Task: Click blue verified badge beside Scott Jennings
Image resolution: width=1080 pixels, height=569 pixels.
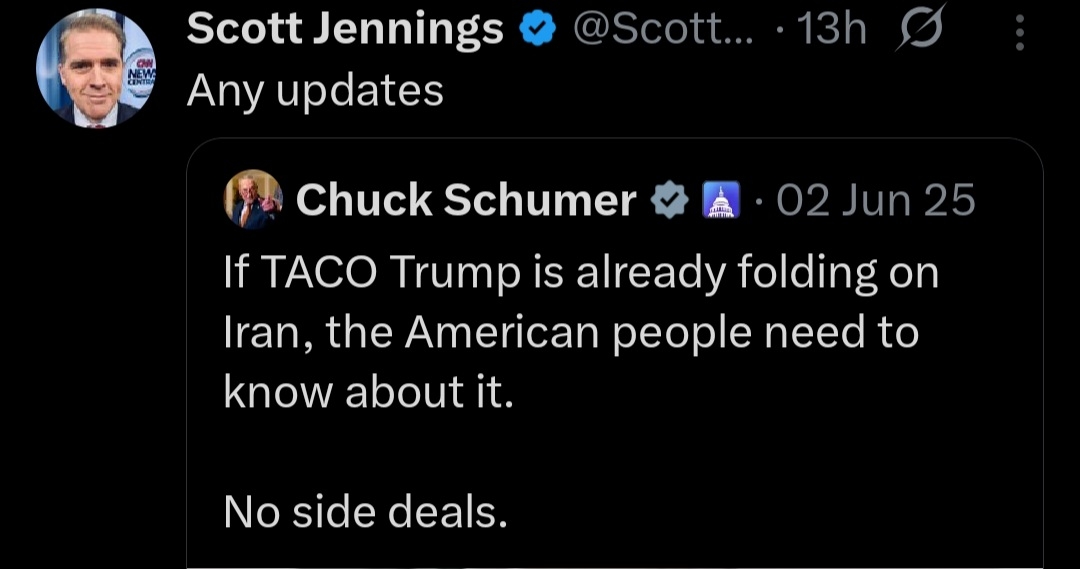Action: tap(538, 32)
